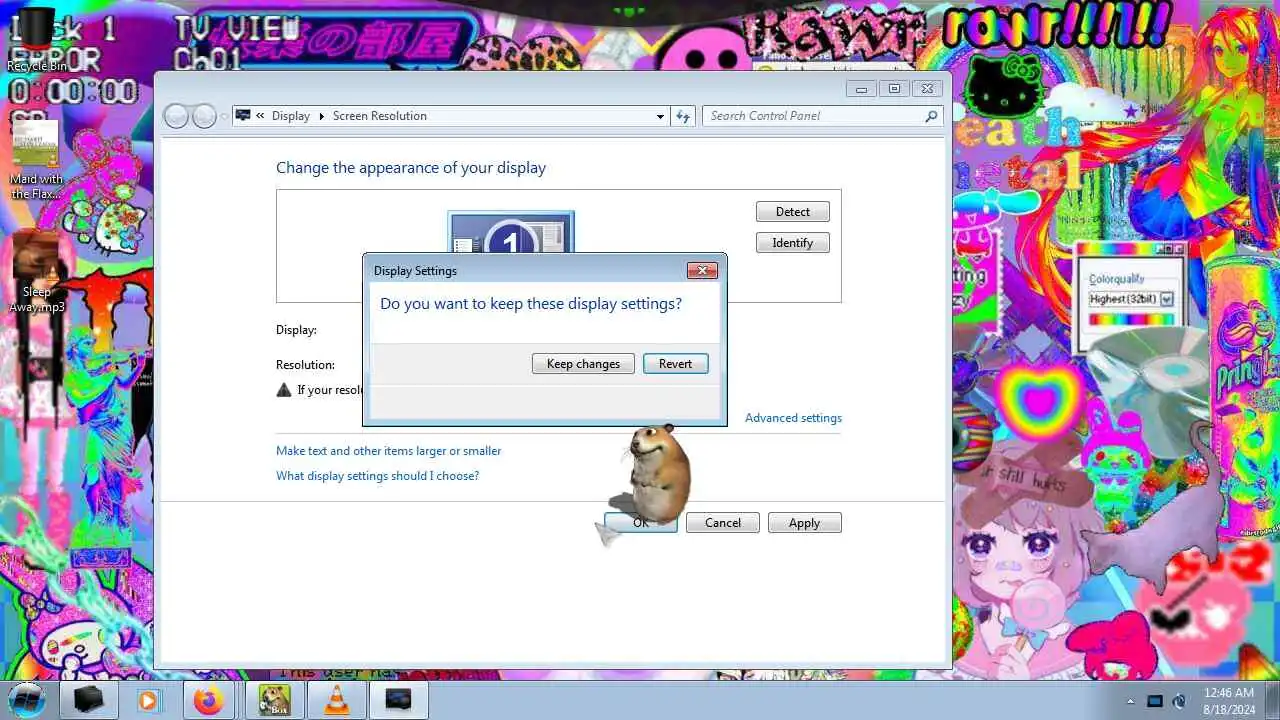This screenshot has height=720, width=1280.
Task: Click the Display breadcrumb in address bar
Action: coord(290,116)
